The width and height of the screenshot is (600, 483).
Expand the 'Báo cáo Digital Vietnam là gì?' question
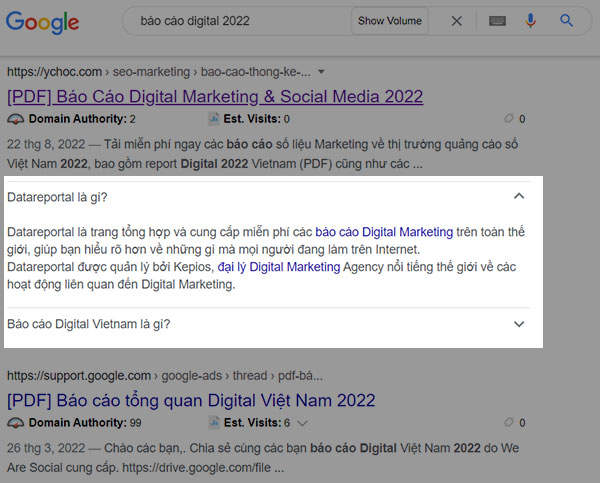pos(519,324)
